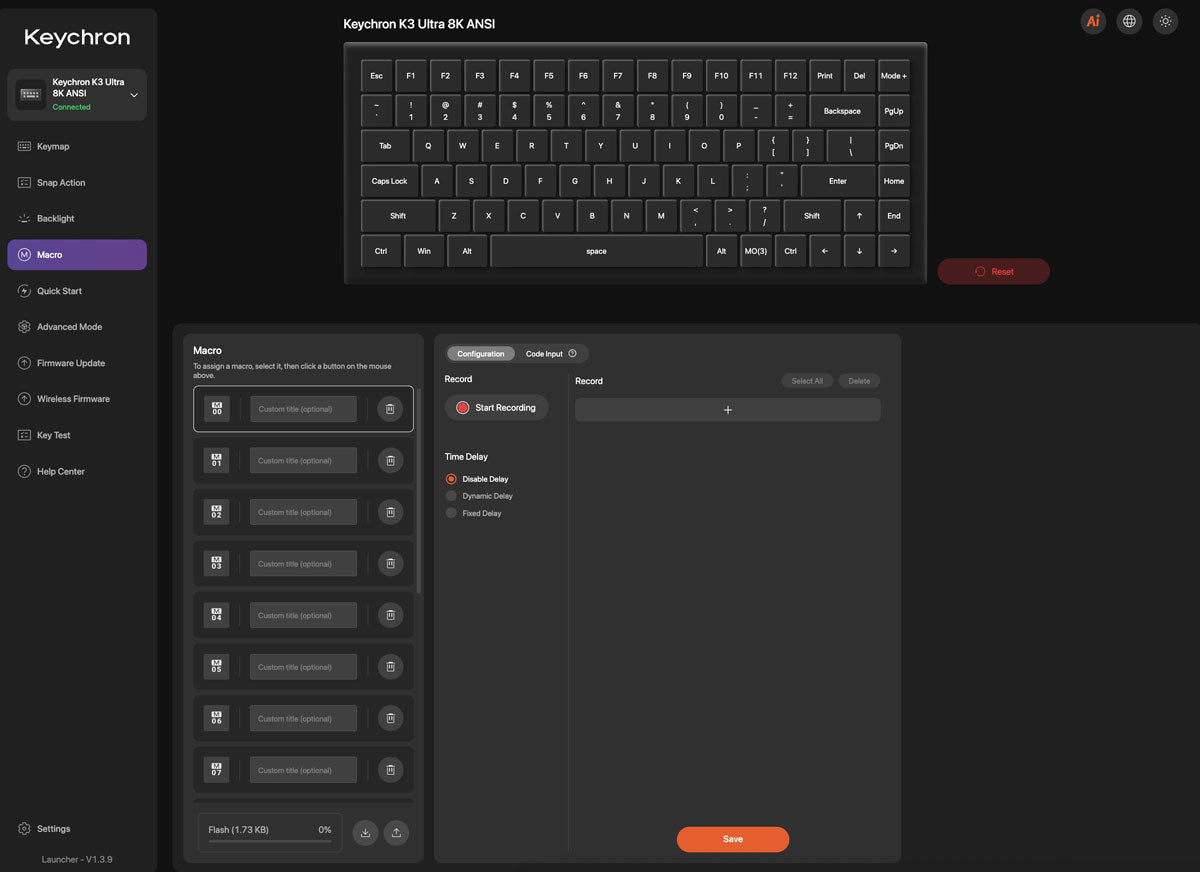Delete macro M03 using trash icon
This screenshot has width=1200, height=872.
[391, 563]
